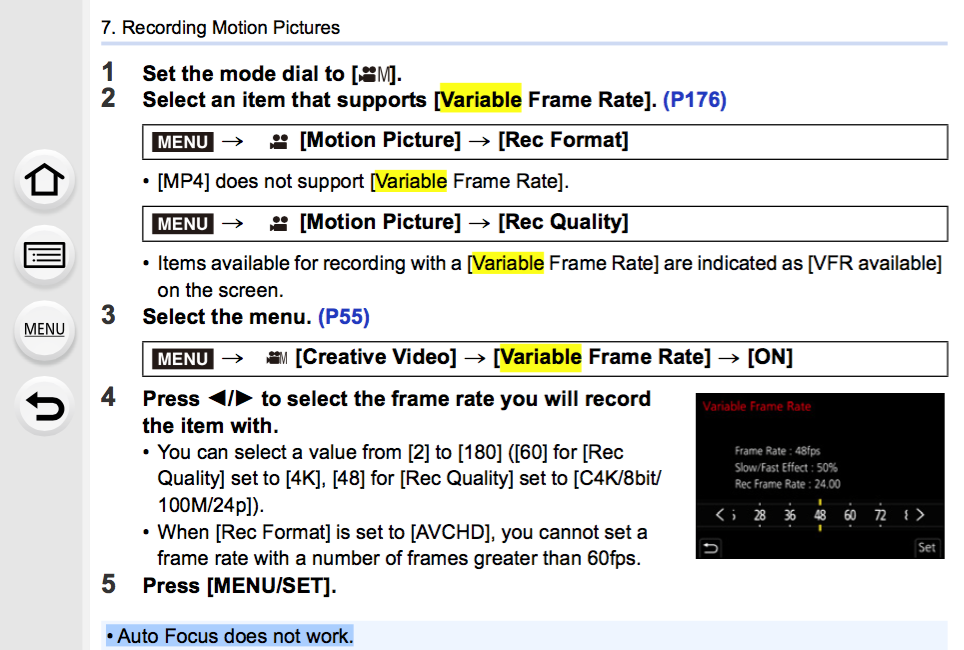The image size is (964, 650).
Task: Click the 48 mark on frame rate scale
Action: (x=820, y=515)
